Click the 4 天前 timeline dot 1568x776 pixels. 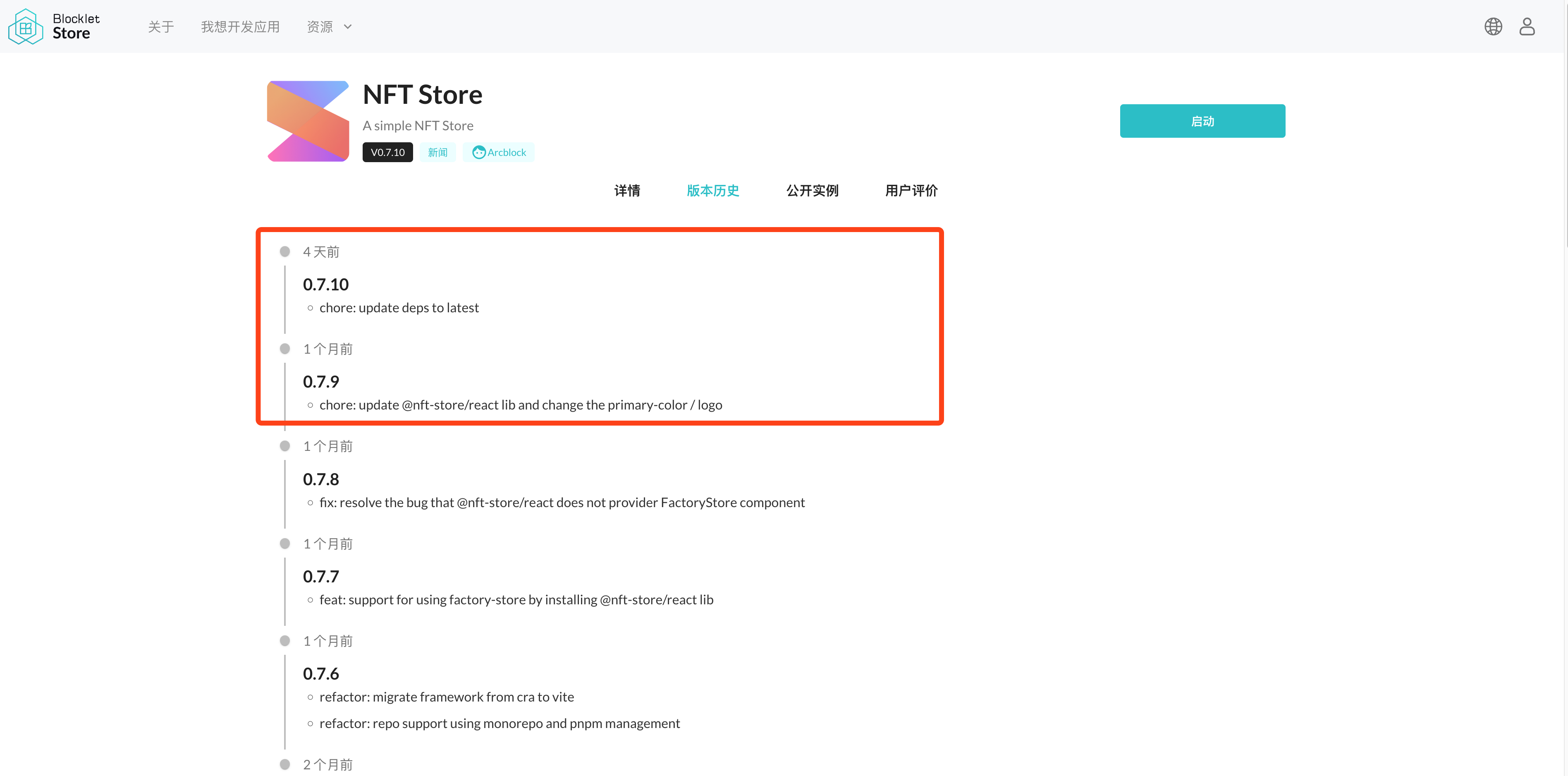pyautogui.click(x=285, y=251)
